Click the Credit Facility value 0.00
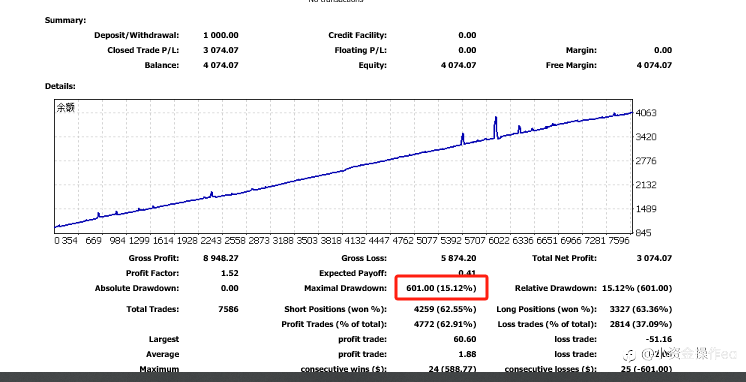Viewport: 746px width, 382px height. (467, 35)
